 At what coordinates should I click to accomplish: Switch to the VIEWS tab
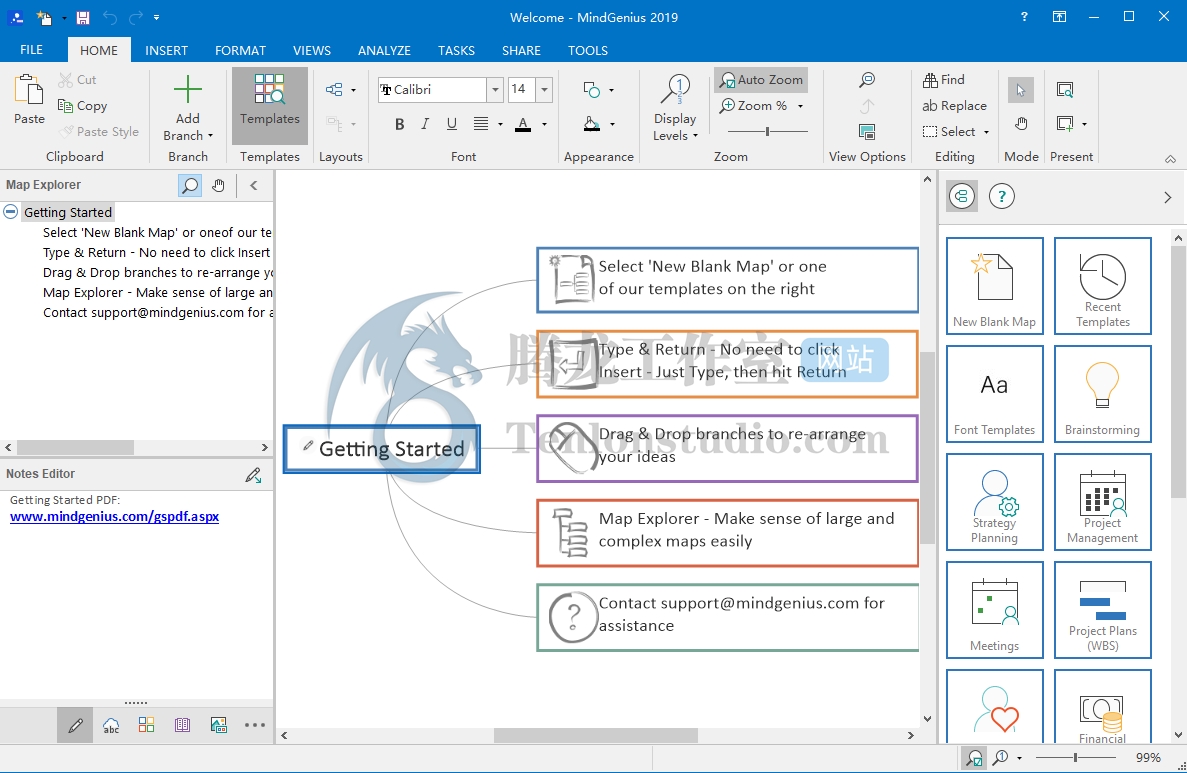point(312,50)
